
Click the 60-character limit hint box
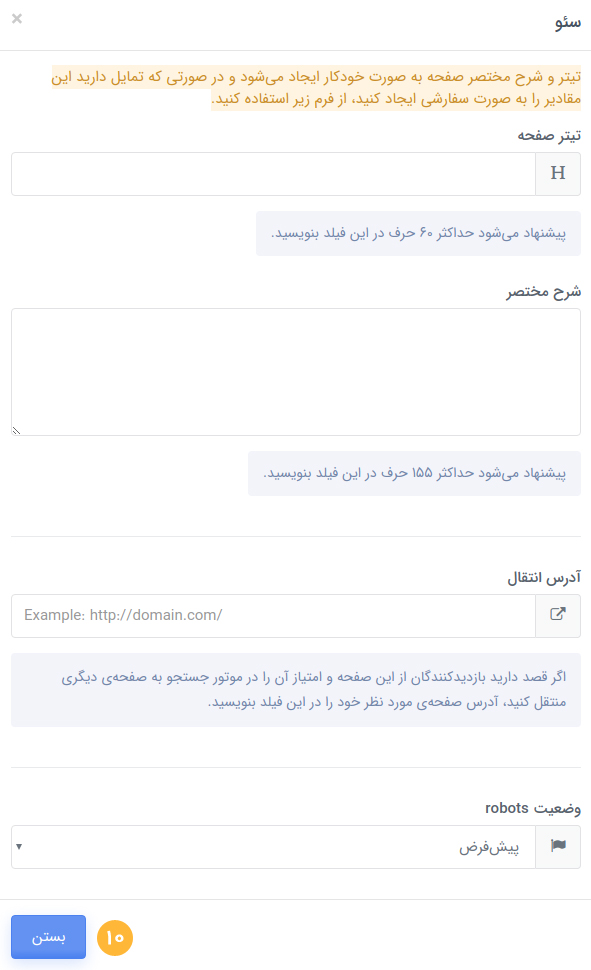pyautogui.click(x=418, y=233)
